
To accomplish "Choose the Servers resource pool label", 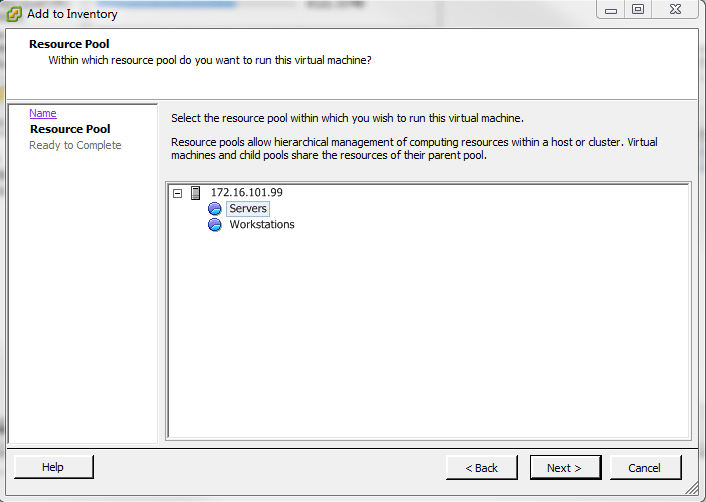I will tap(248, 209).
